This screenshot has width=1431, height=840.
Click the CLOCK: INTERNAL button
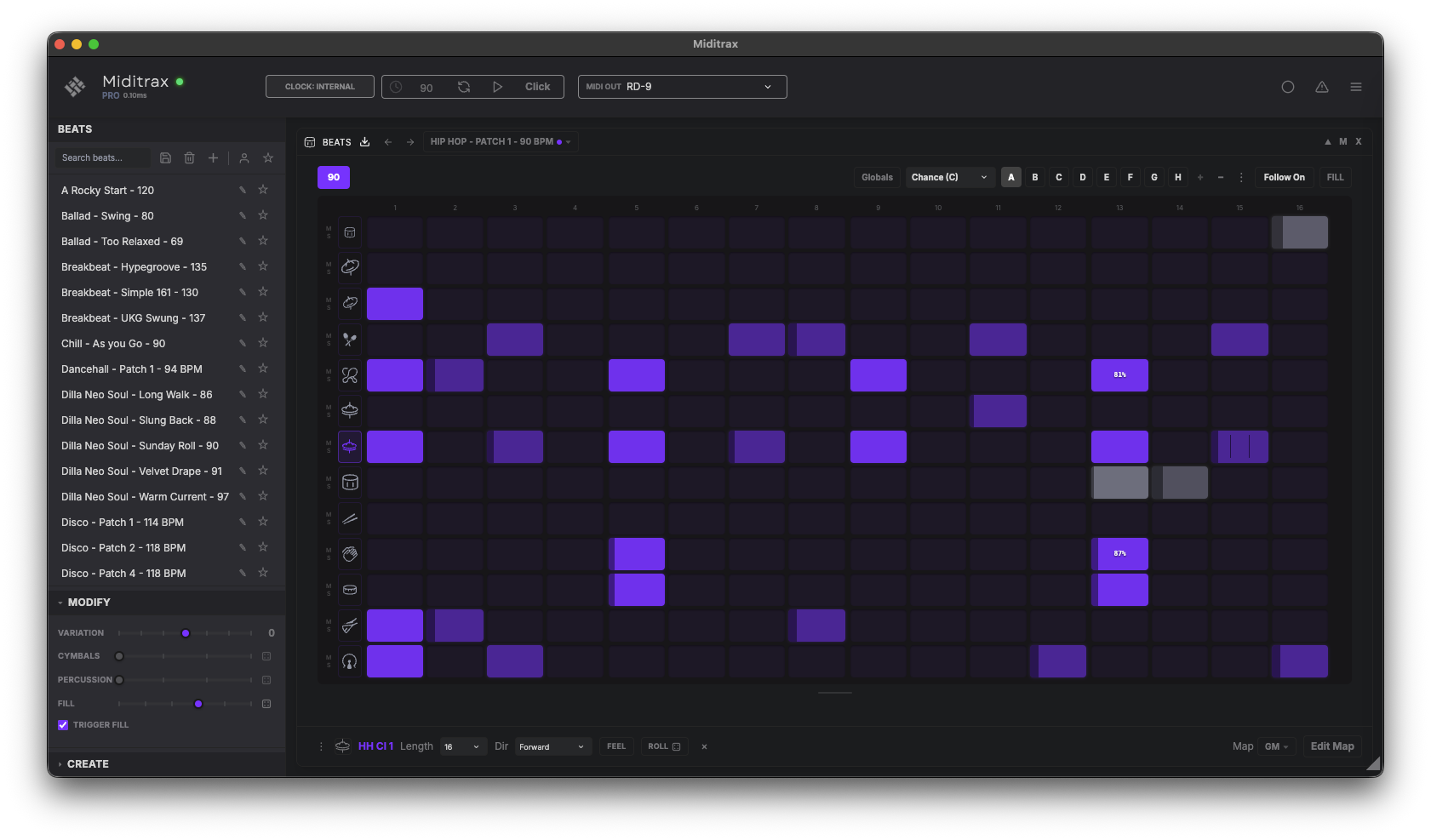pos(320,87)
